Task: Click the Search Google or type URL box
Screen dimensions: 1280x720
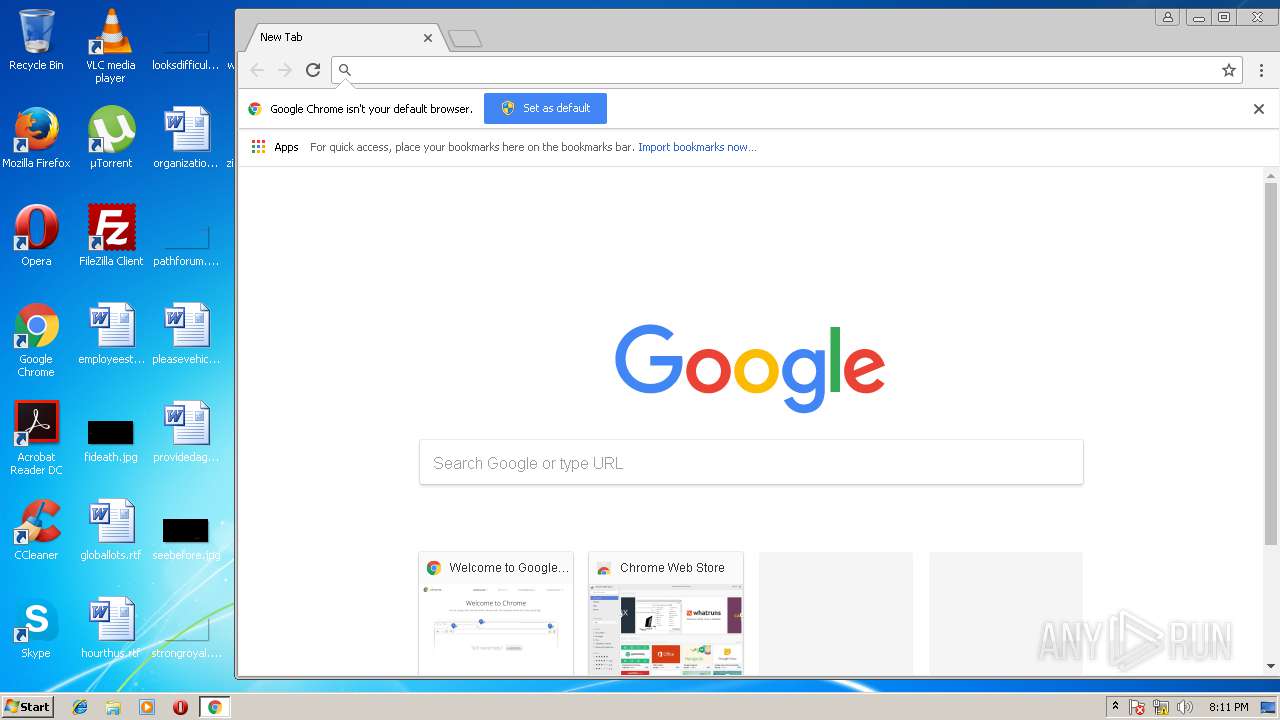Action: [x=751, y=463]
